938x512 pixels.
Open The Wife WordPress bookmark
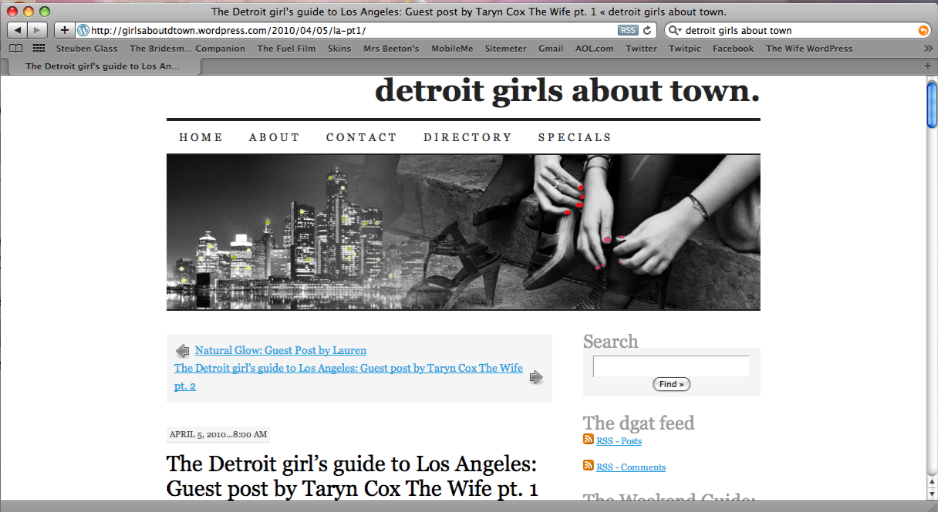[x=809, y=48]
